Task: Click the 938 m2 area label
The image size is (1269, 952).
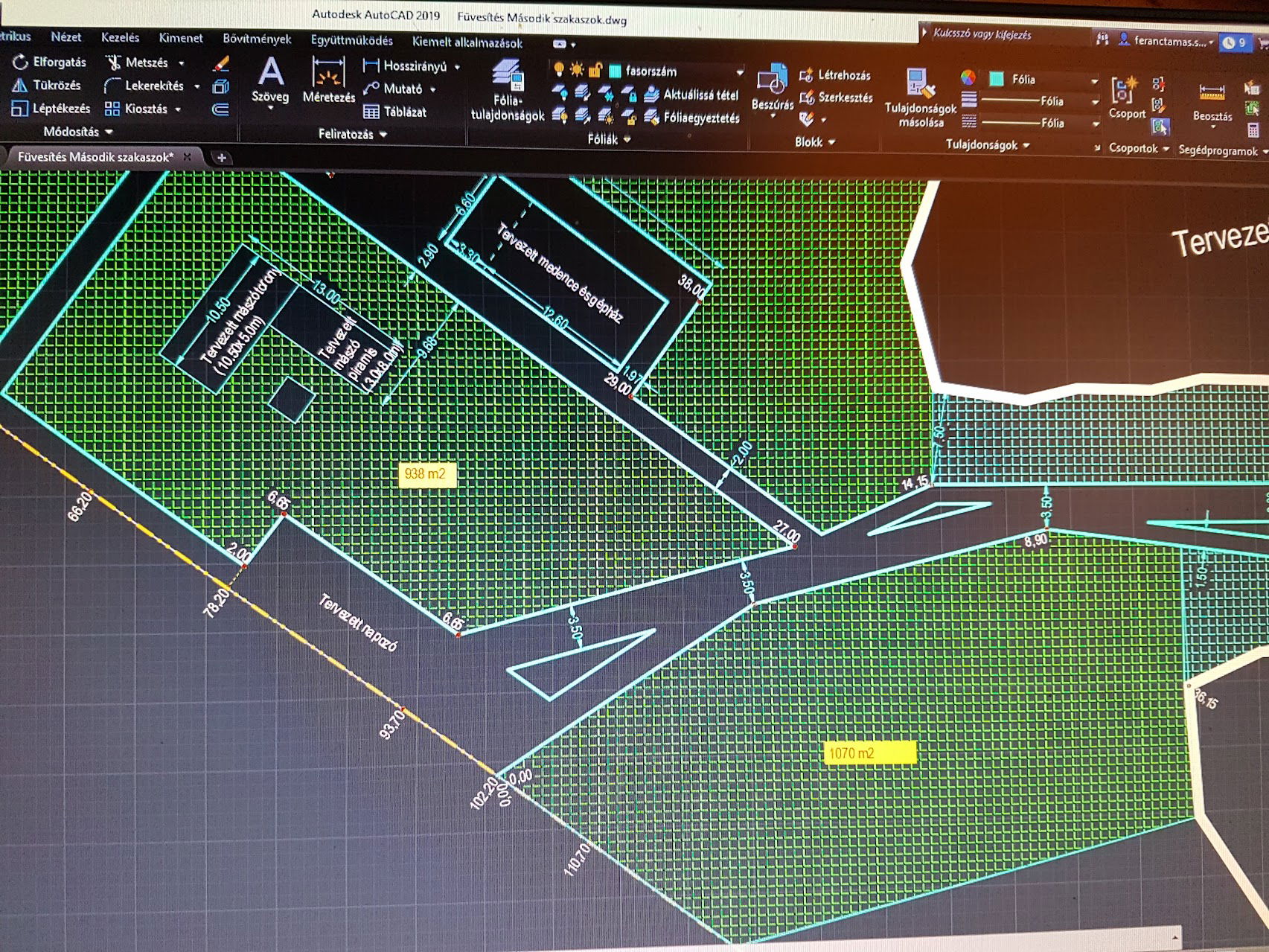Action: click(x=428, y=474)
